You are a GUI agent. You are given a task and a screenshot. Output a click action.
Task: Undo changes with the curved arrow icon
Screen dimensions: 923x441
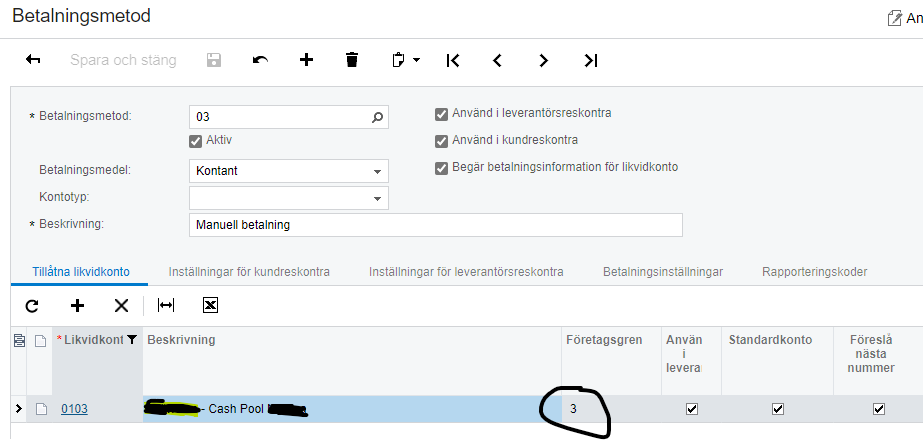click(x=260, y=59)
